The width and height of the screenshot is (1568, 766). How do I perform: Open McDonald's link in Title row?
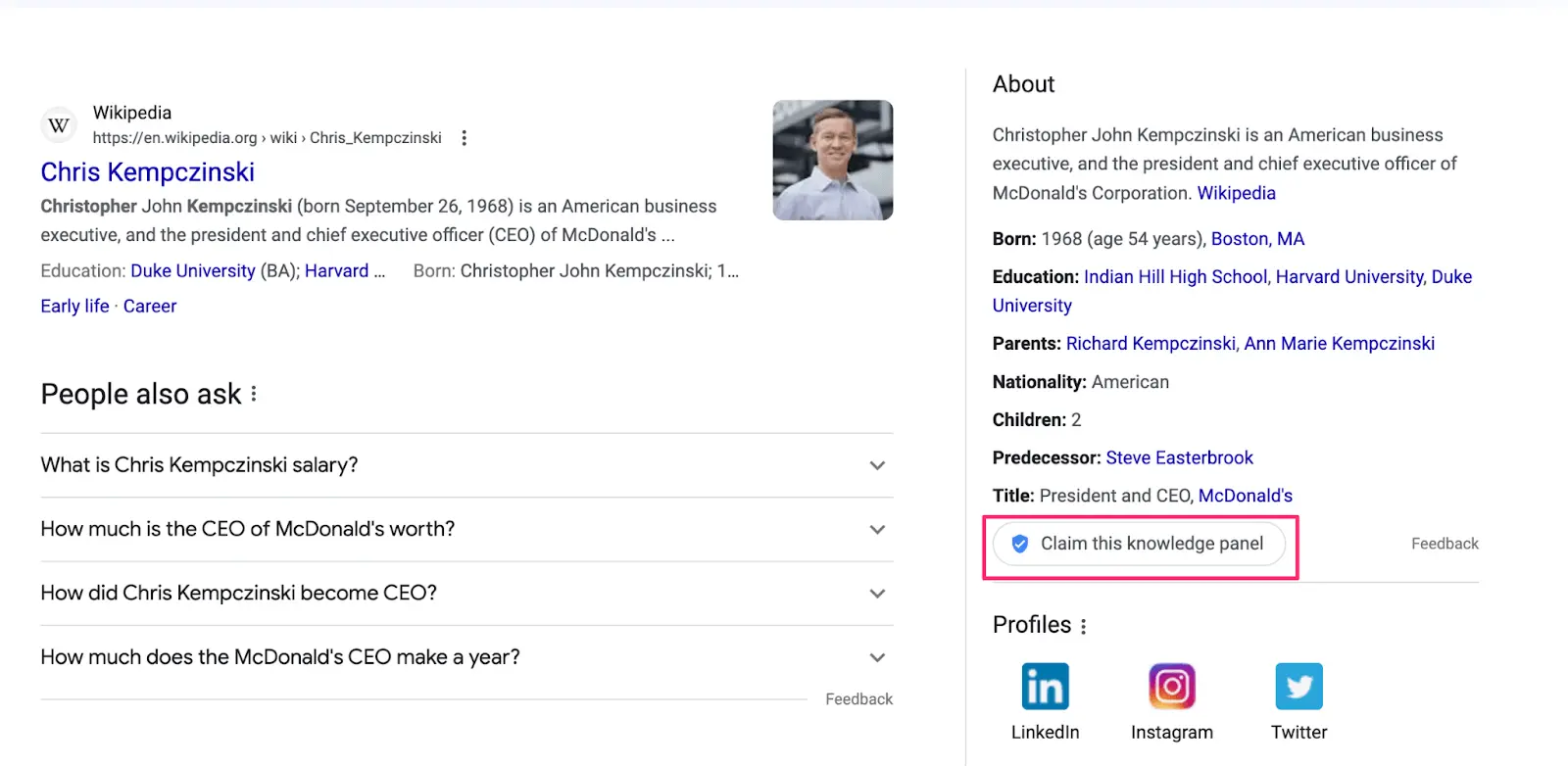coord(1246,496)
